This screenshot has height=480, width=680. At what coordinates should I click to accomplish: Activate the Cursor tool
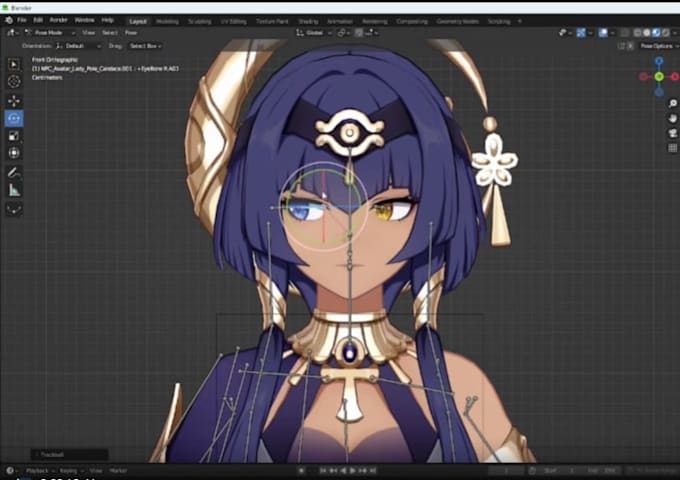pyautogui.click(x=14, y=82)
